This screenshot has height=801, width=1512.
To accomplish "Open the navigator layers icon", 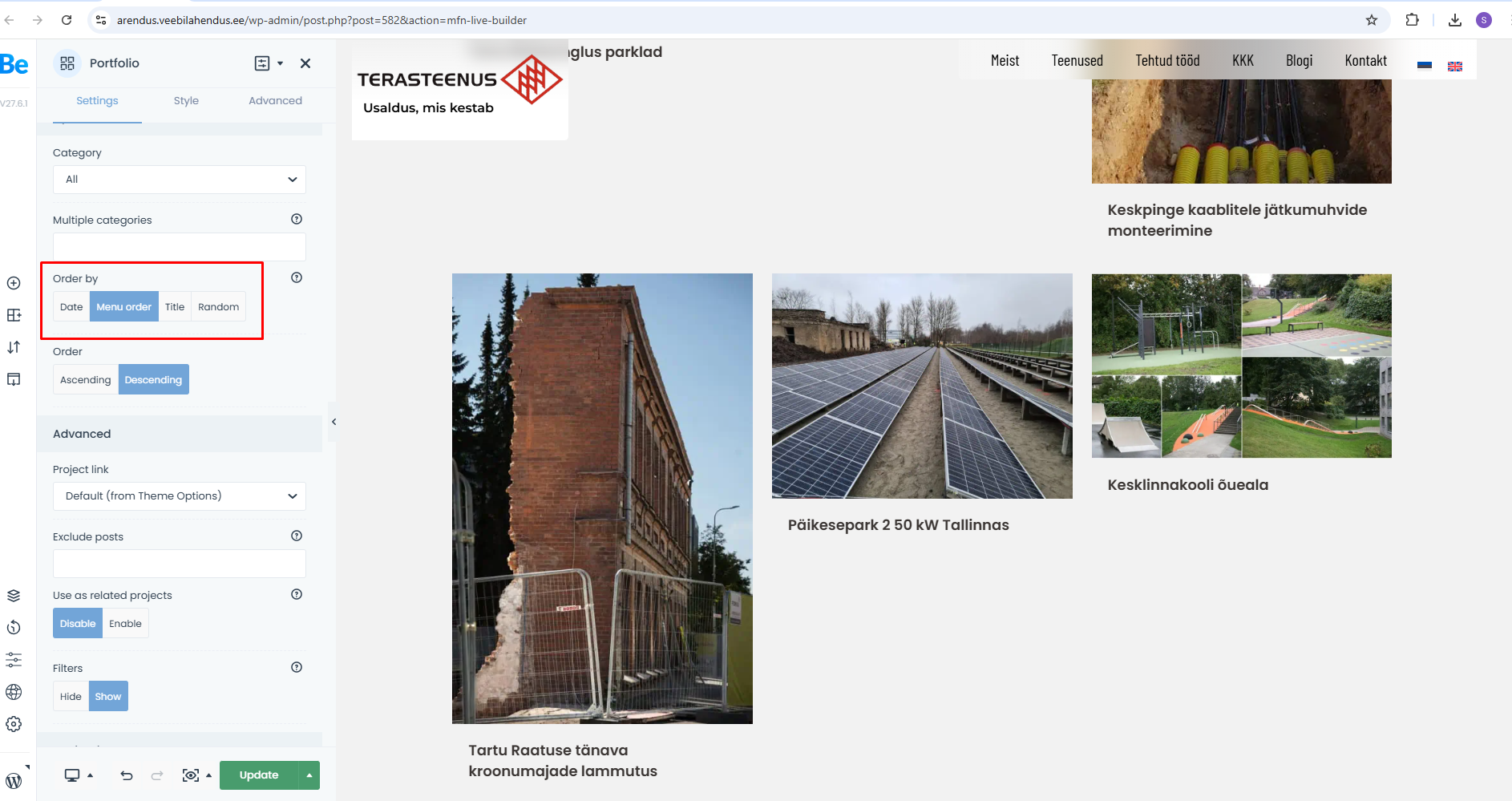I will (14, 596).
